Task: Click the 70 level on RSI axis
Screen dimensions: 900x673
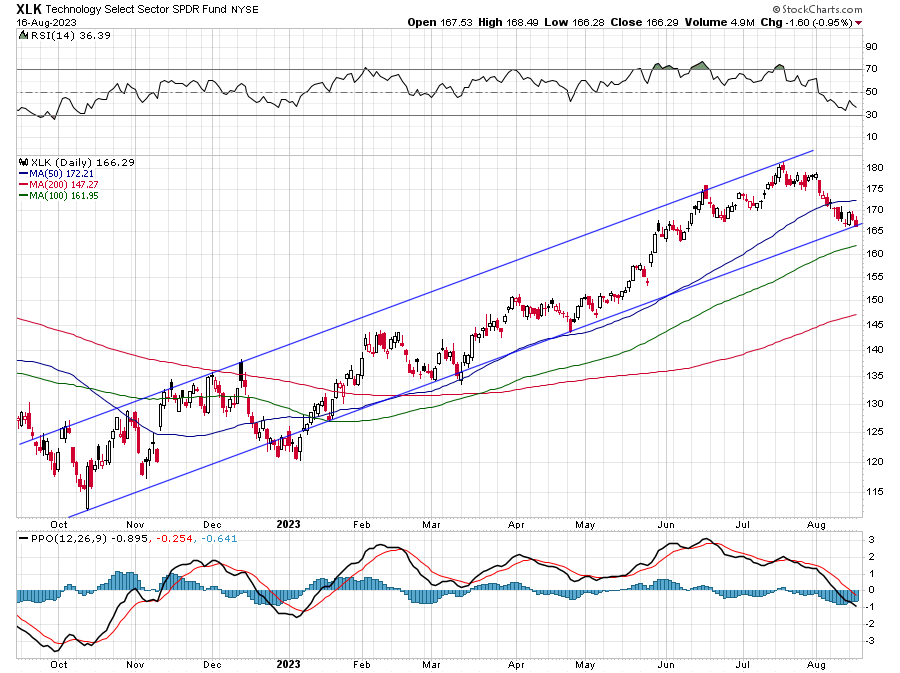Action: click(x=871, y=69)
